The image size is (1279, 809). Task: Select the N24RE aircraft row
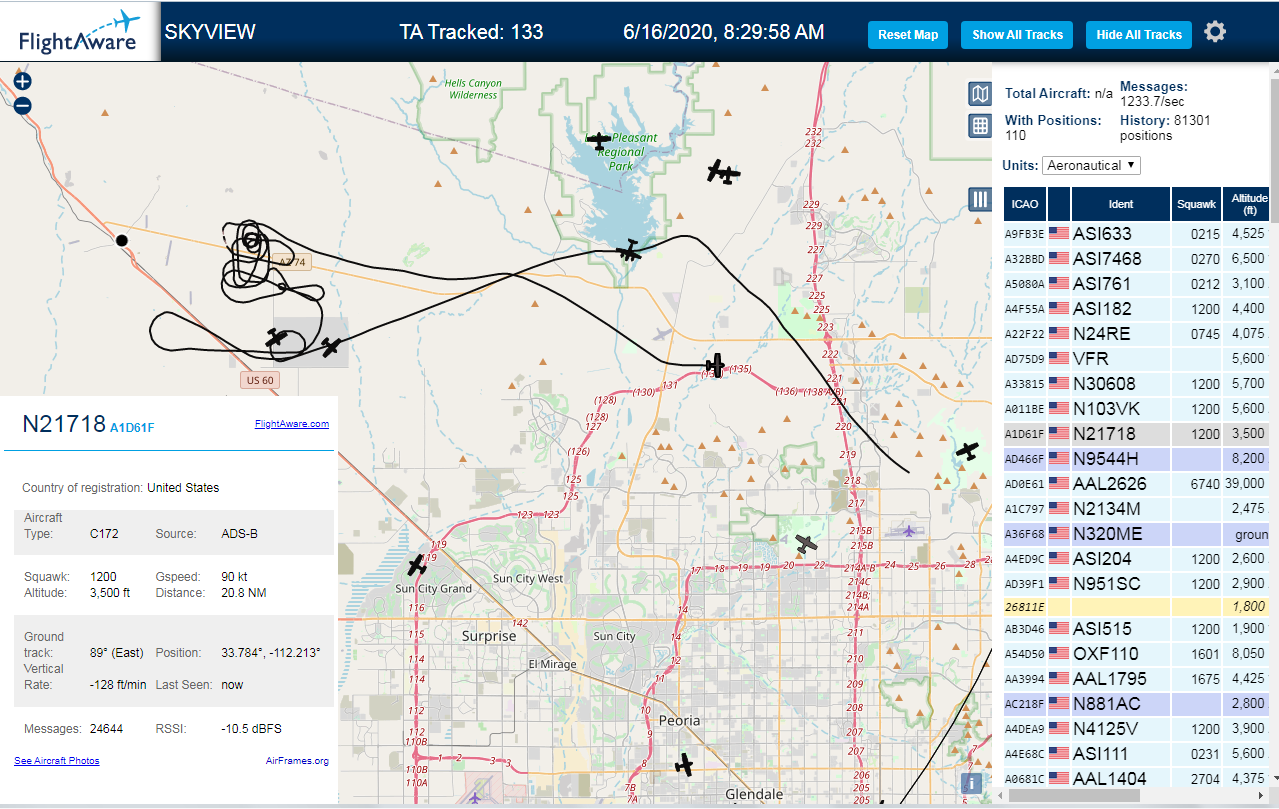pyautogui.click(x=1137, y=334)
